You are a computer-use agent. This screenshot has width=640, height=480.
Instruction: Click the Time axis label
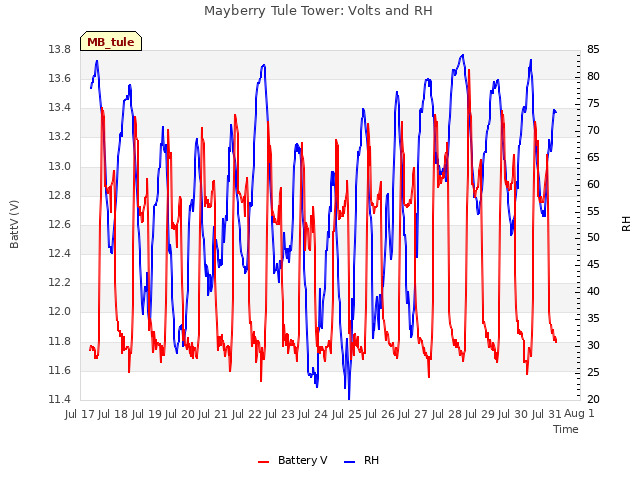(x=566, y=429)
